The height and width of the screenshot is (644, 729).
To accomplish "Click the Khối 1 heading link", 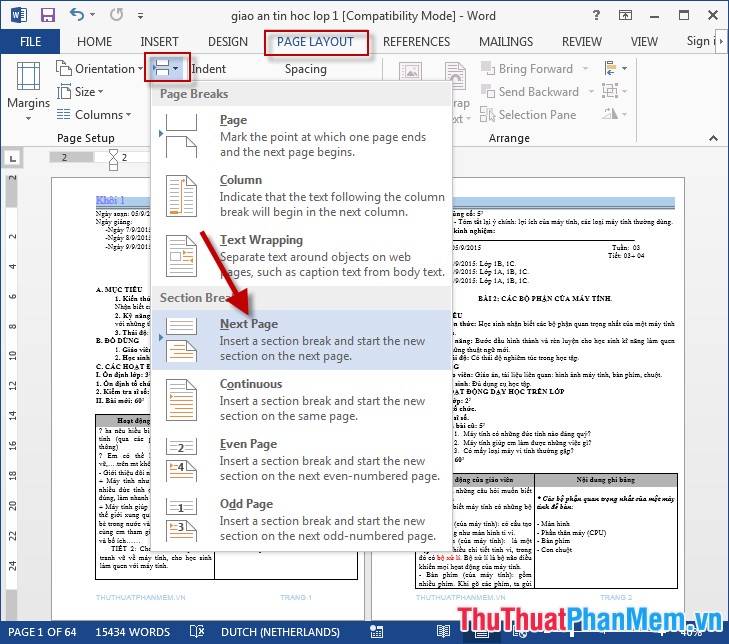I will [110, 200].
